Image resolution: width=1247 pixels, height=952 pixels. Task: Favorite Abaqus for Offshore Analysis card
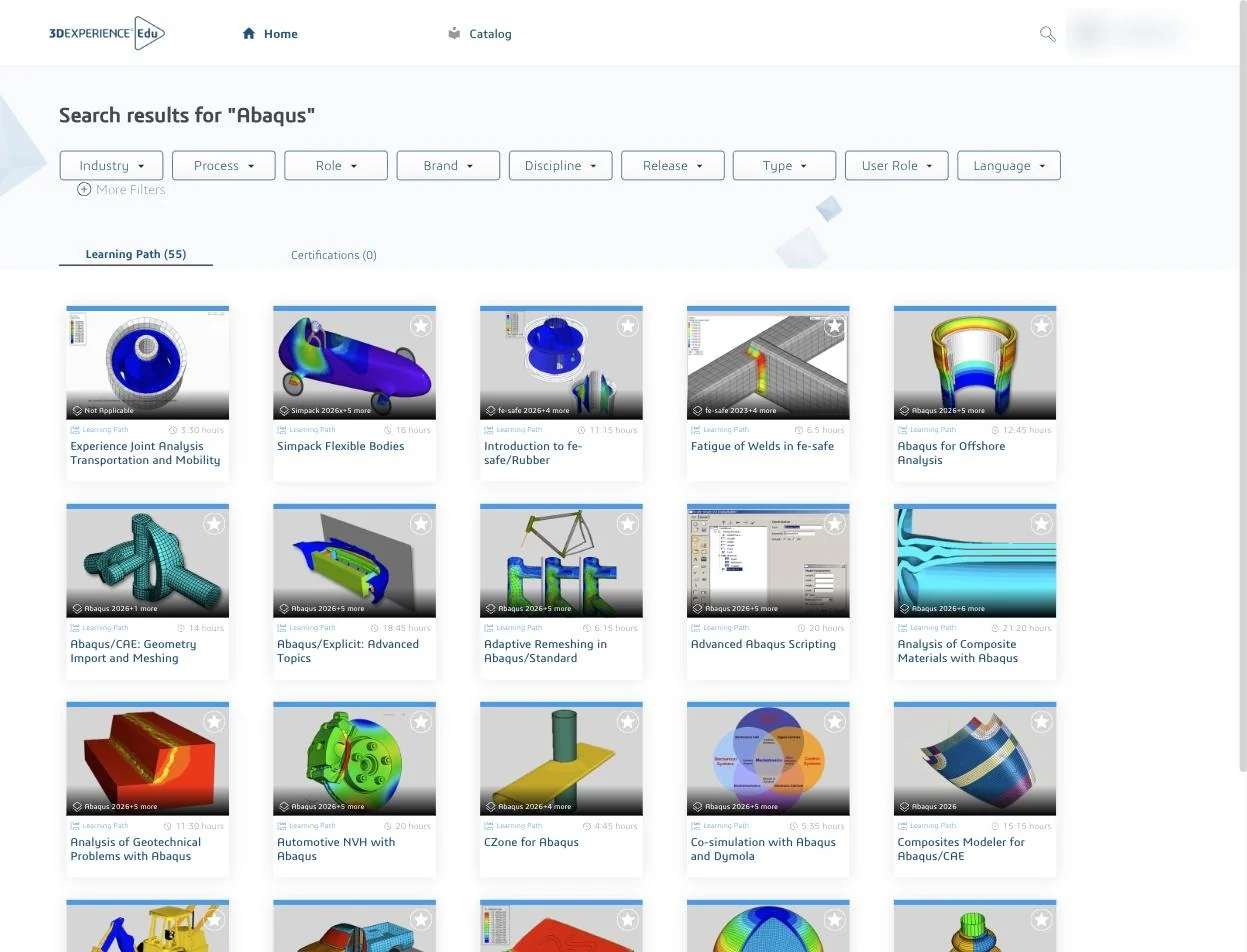tap(1042, 326)
